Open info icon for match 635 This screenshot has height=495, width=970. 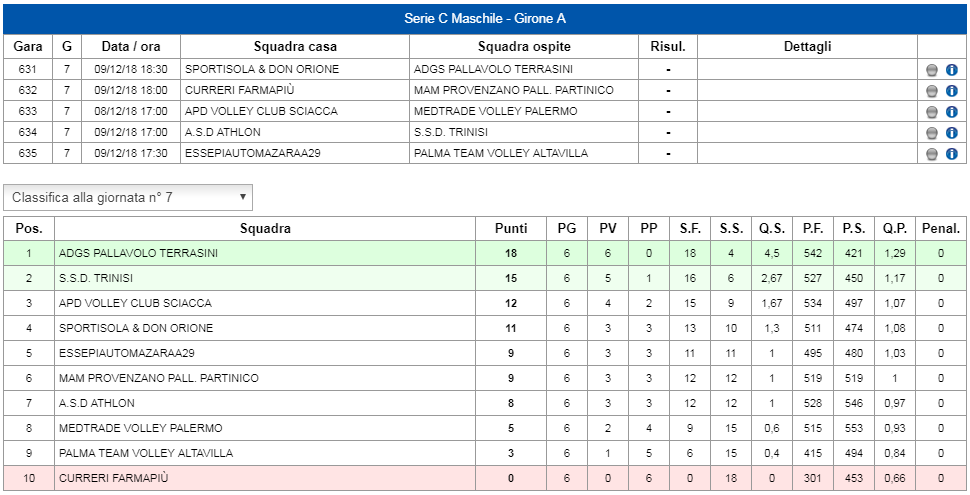click(x=951, y=154)
